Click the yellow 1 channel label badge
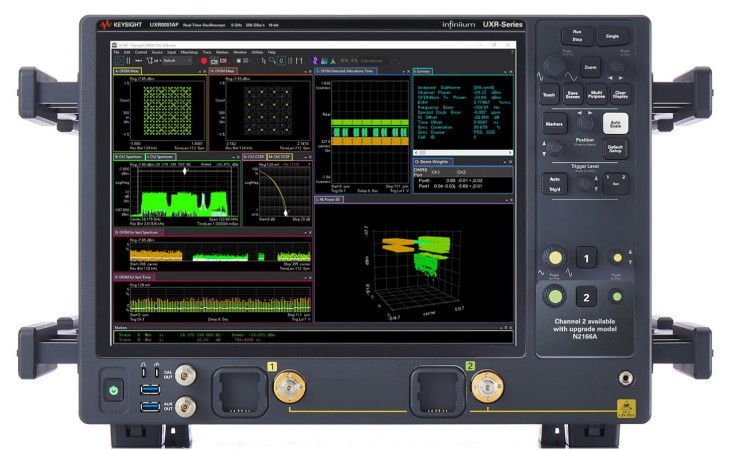Viewport: 731px width, 450px height. click(272, 367)
